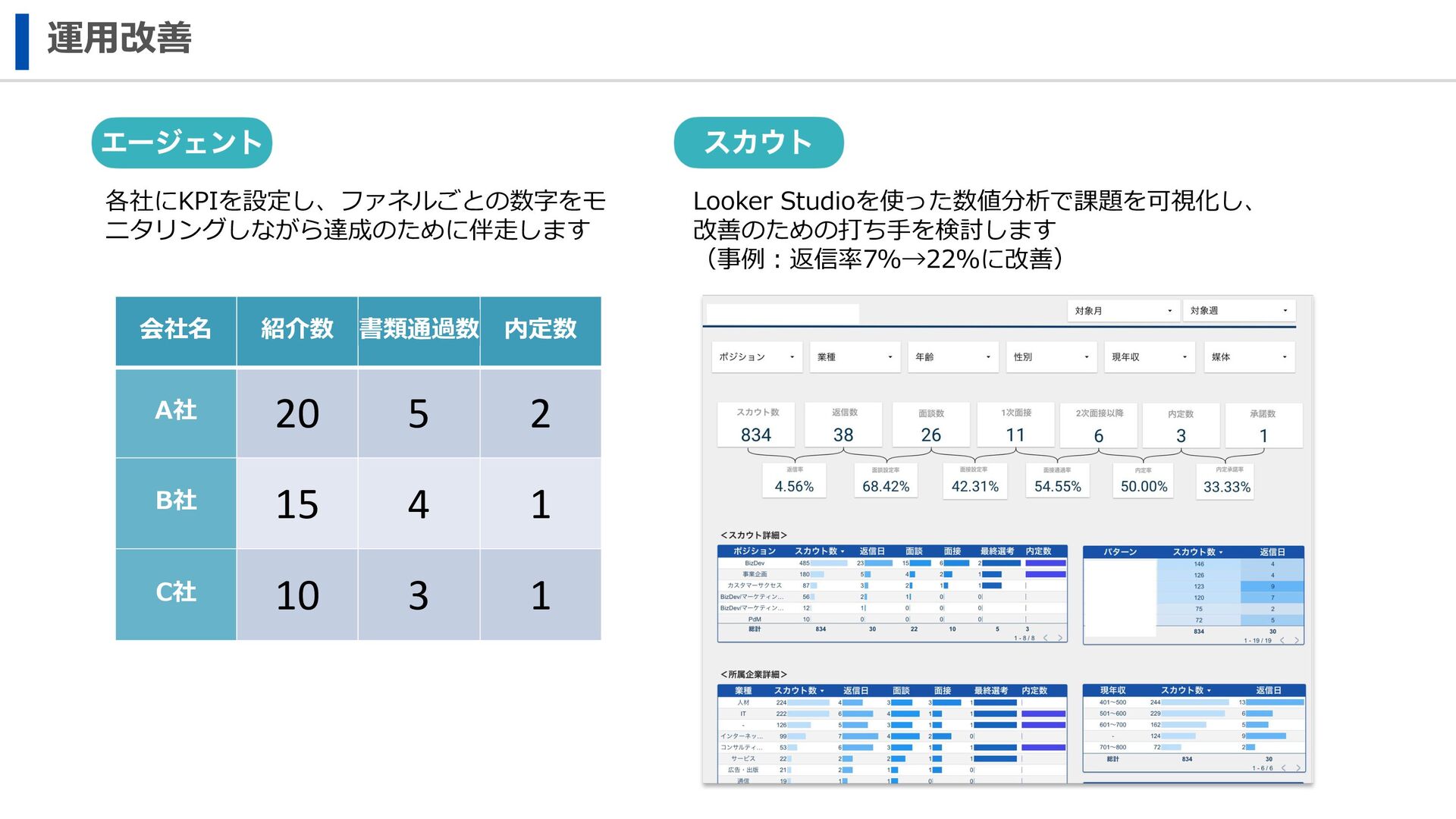The height and width of the screenshot is (819, 1456).
Task: Go to previous page in position table
Action: (1046, 638)
